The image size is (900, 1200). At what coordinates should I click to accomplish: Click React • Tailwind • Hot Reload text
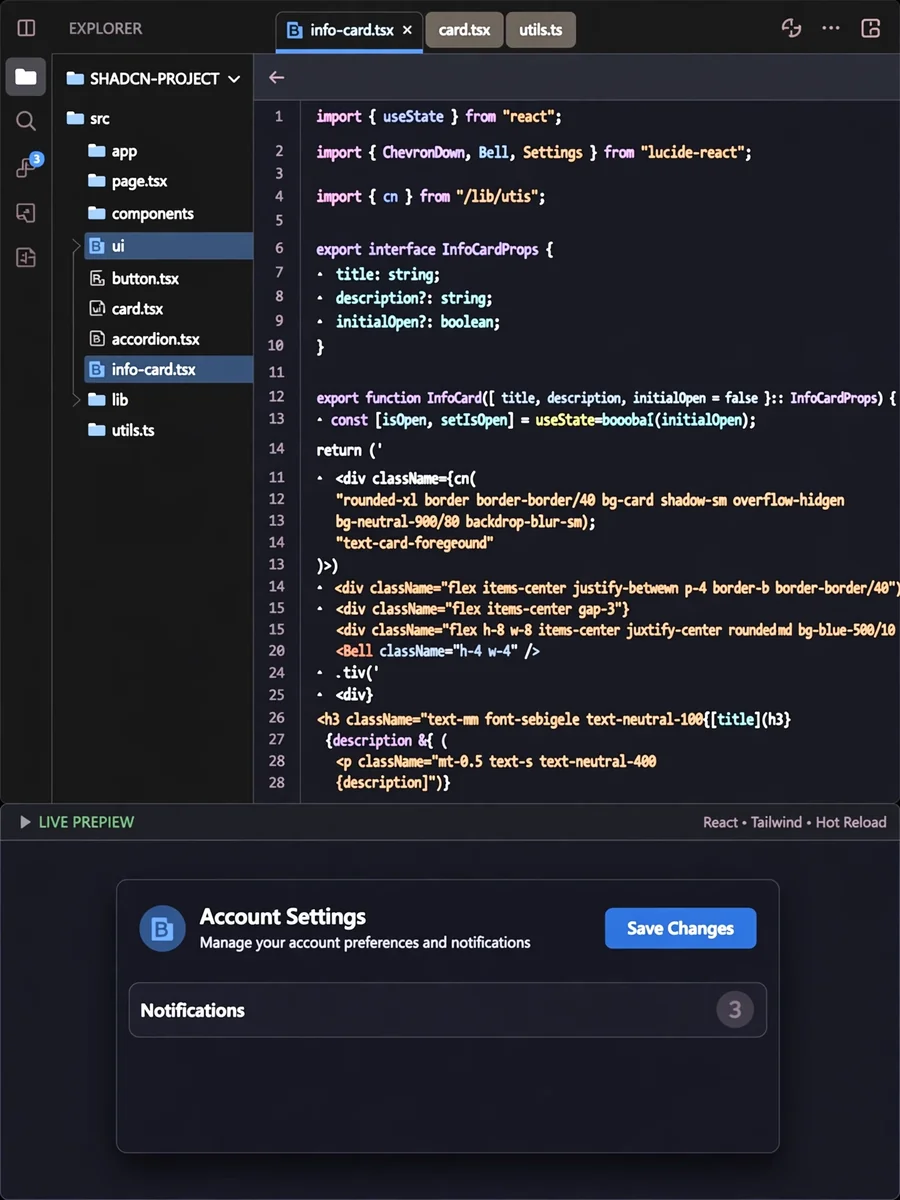(794, 822)
